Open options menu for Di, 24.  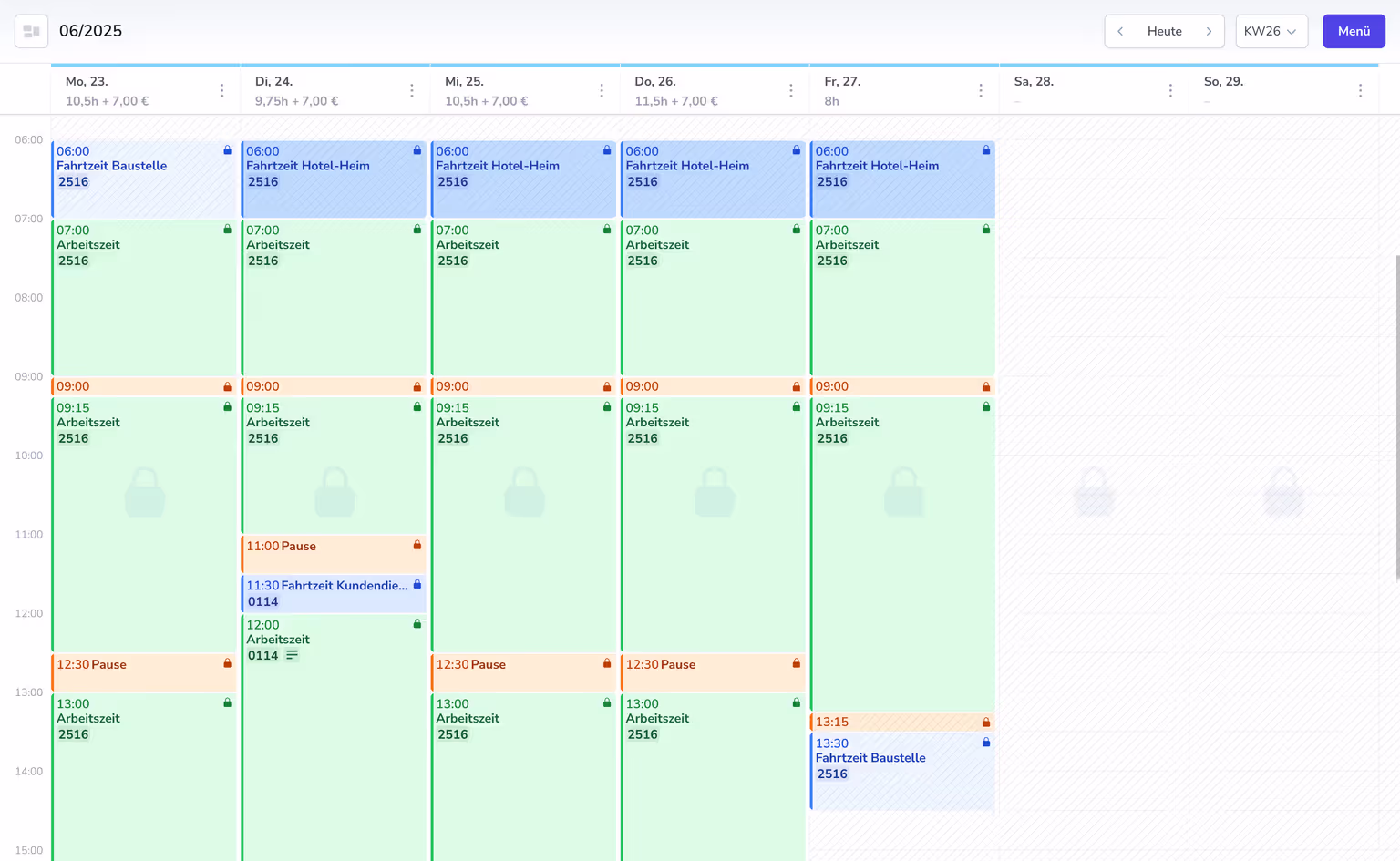click(412, 90)
